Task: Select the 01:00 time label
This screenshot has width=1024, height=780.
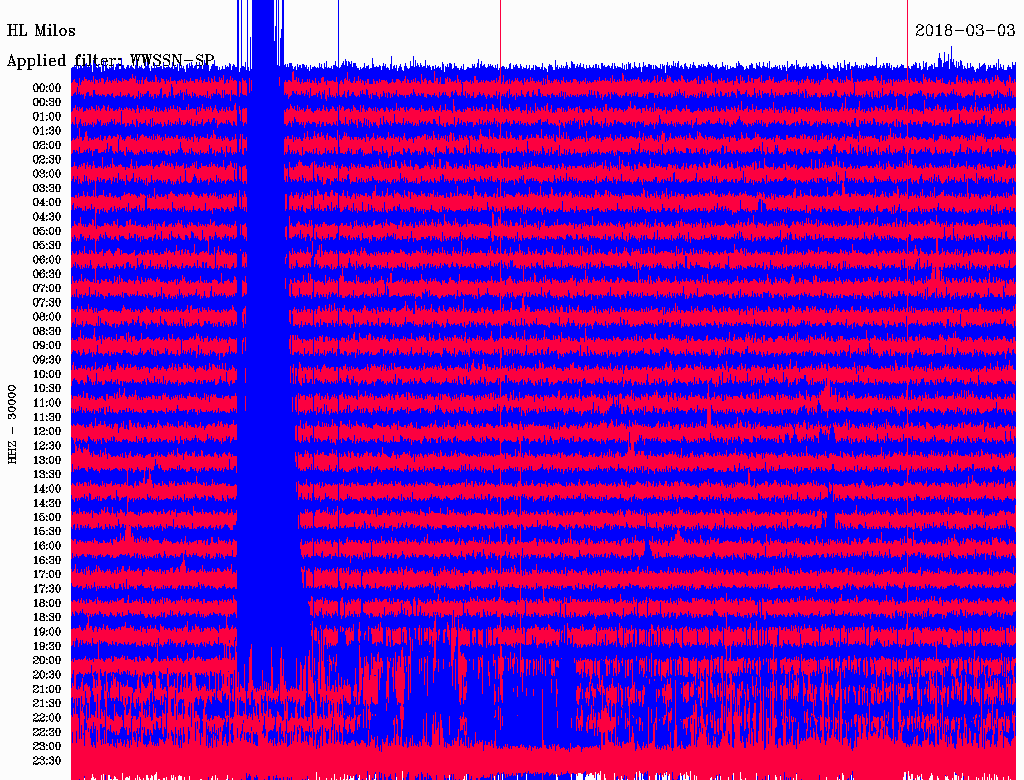Action: click(47, 116)
